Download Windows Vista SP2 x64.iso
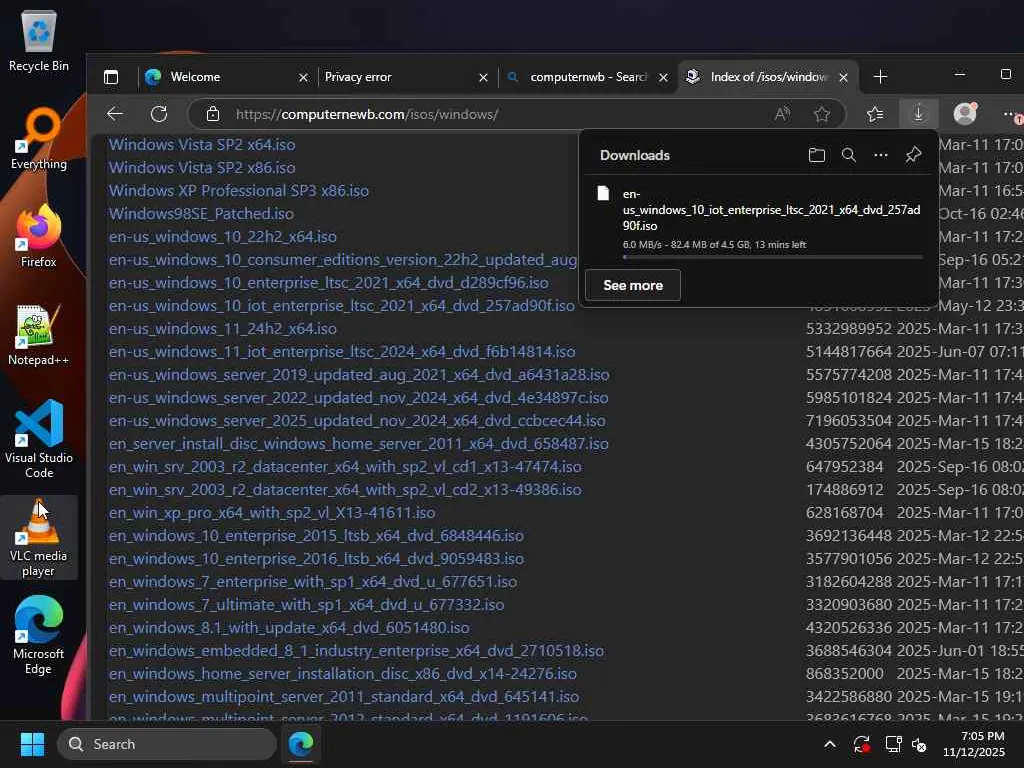This screenshot has height=768, width=1024. pyautogui.click(x=202, y=144)
